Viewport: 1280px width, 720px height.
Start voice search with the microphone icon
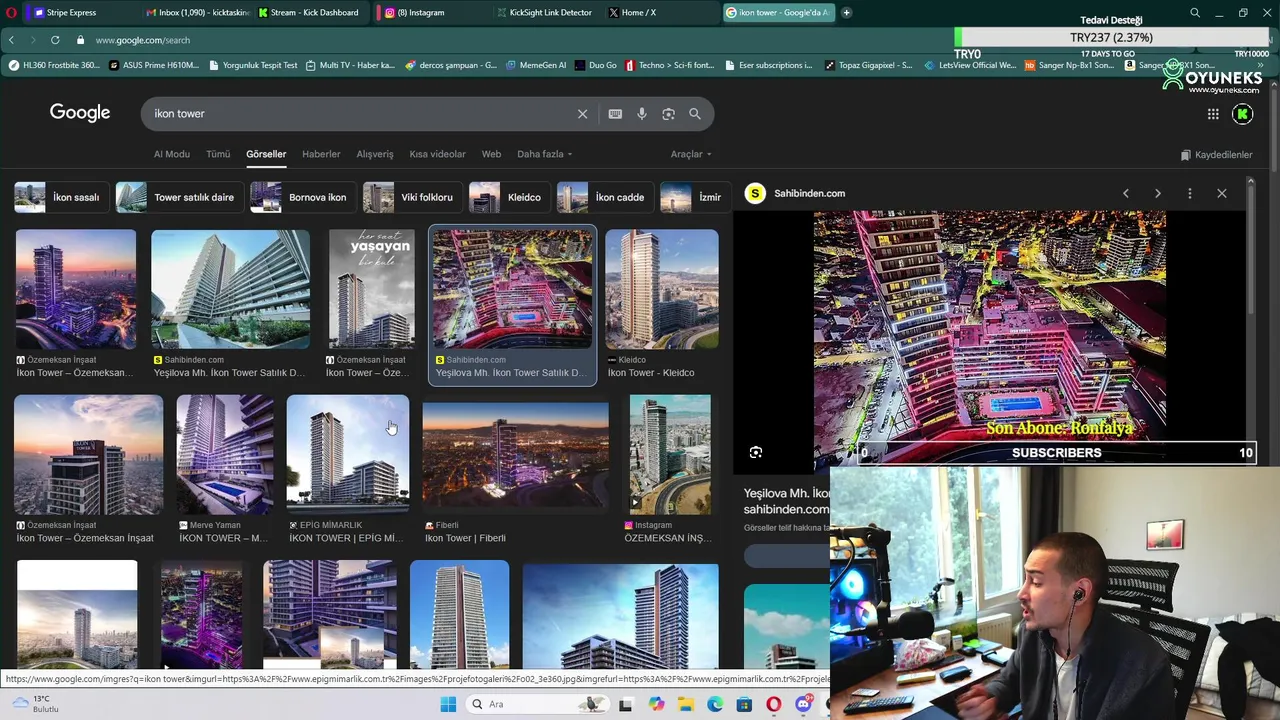pos(642,114)
